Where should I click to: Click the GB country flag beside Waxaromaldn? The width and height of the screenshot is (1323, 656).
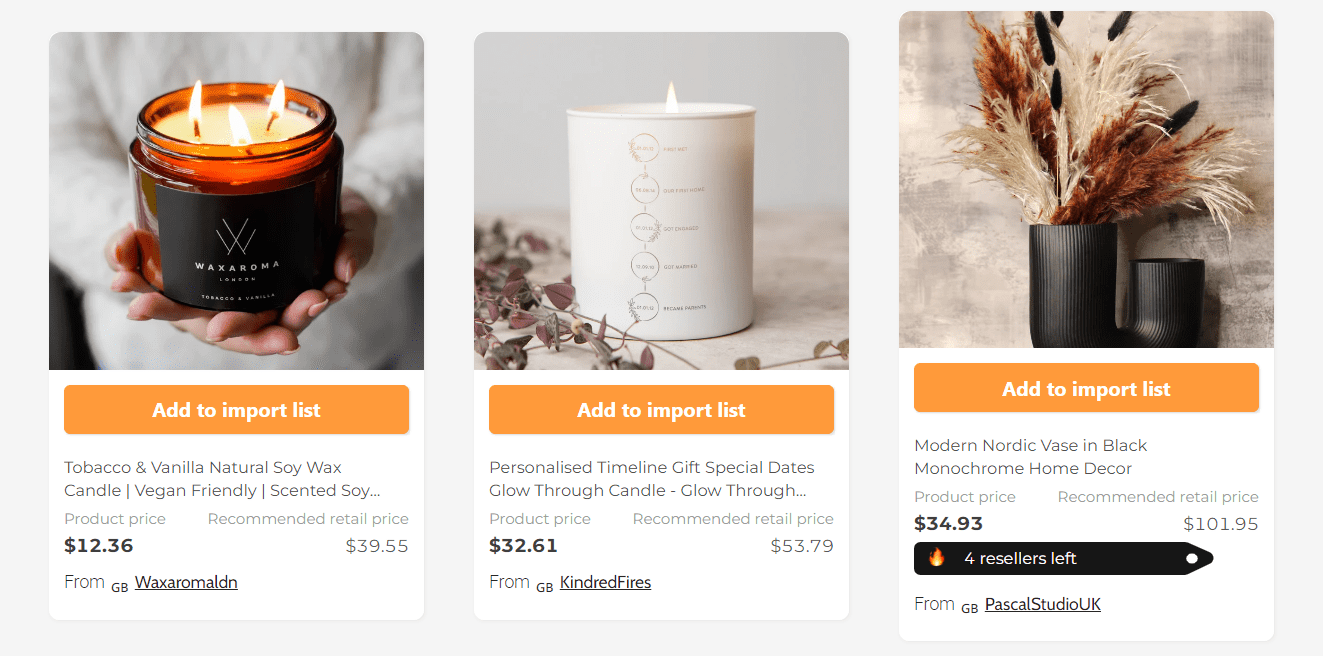tap(117, 584)
